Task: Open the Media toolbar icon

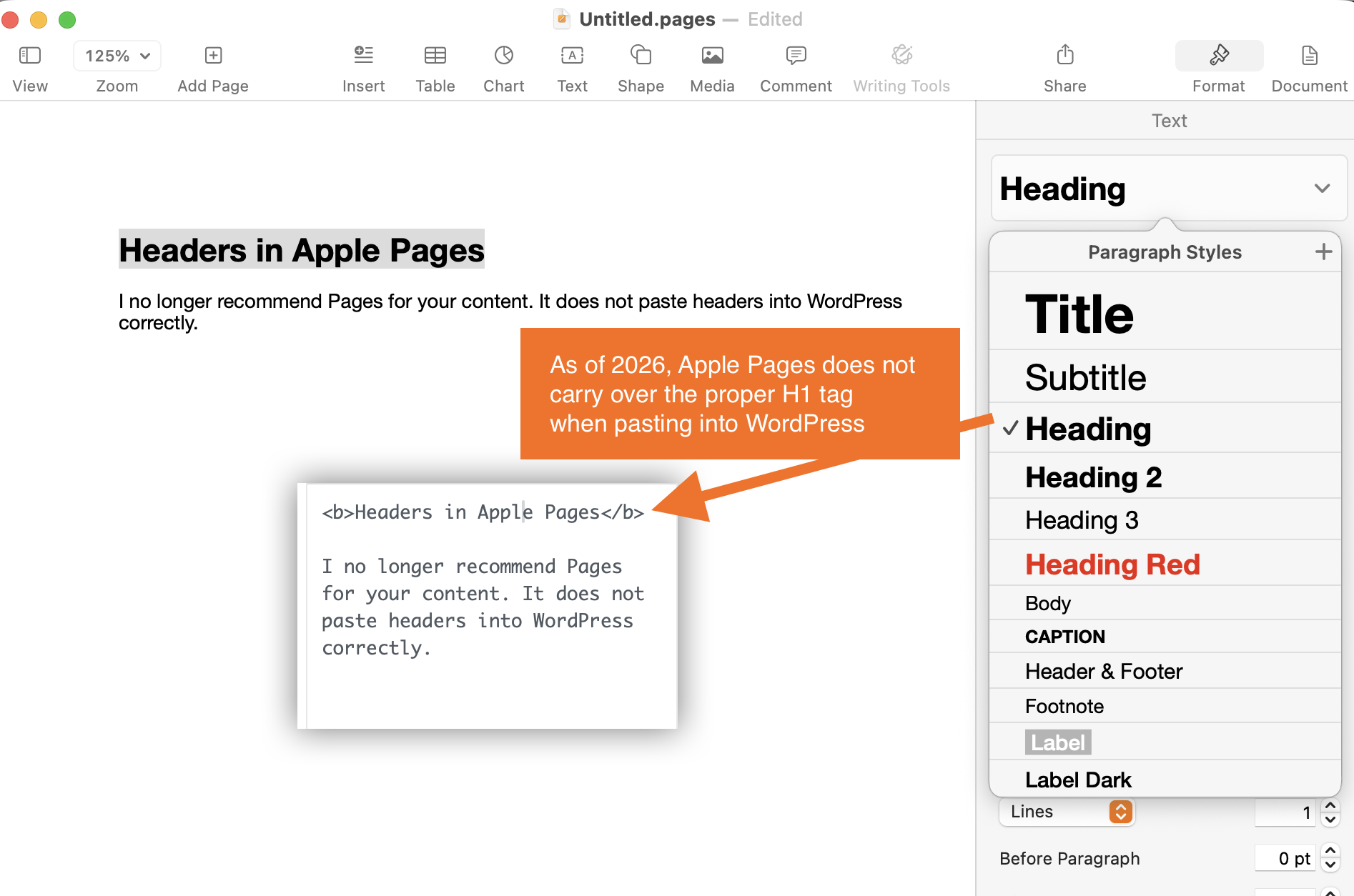Action: (712, 55)
